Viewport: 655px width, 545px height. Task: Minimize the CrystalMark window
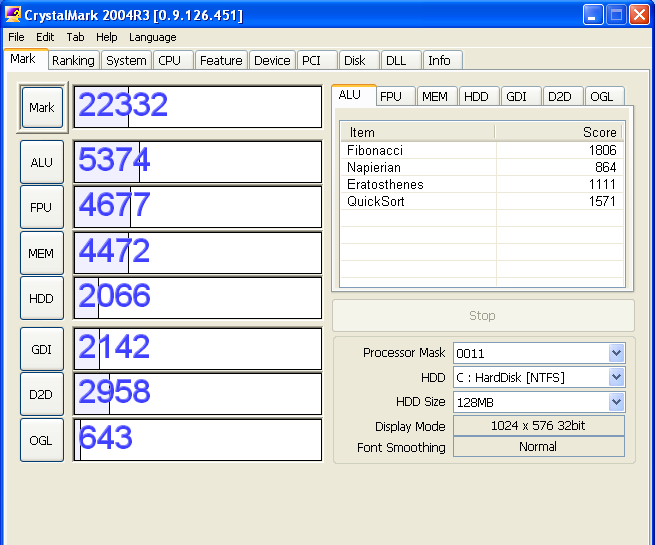pos(593,15)
